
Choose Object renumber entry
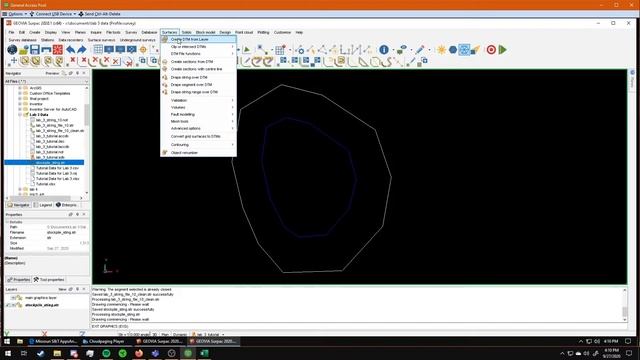[198, 153]
